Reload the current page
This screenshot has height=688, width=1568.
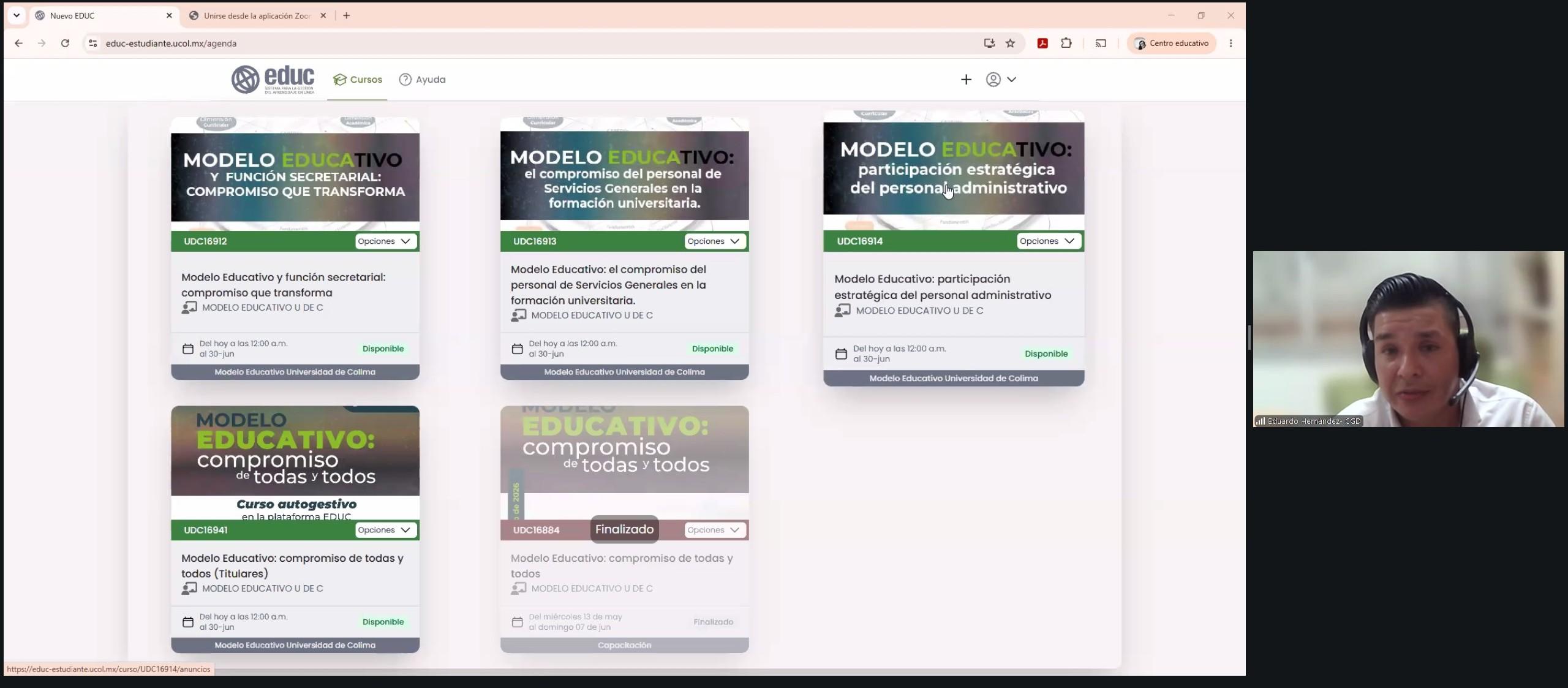coord(65,43)
